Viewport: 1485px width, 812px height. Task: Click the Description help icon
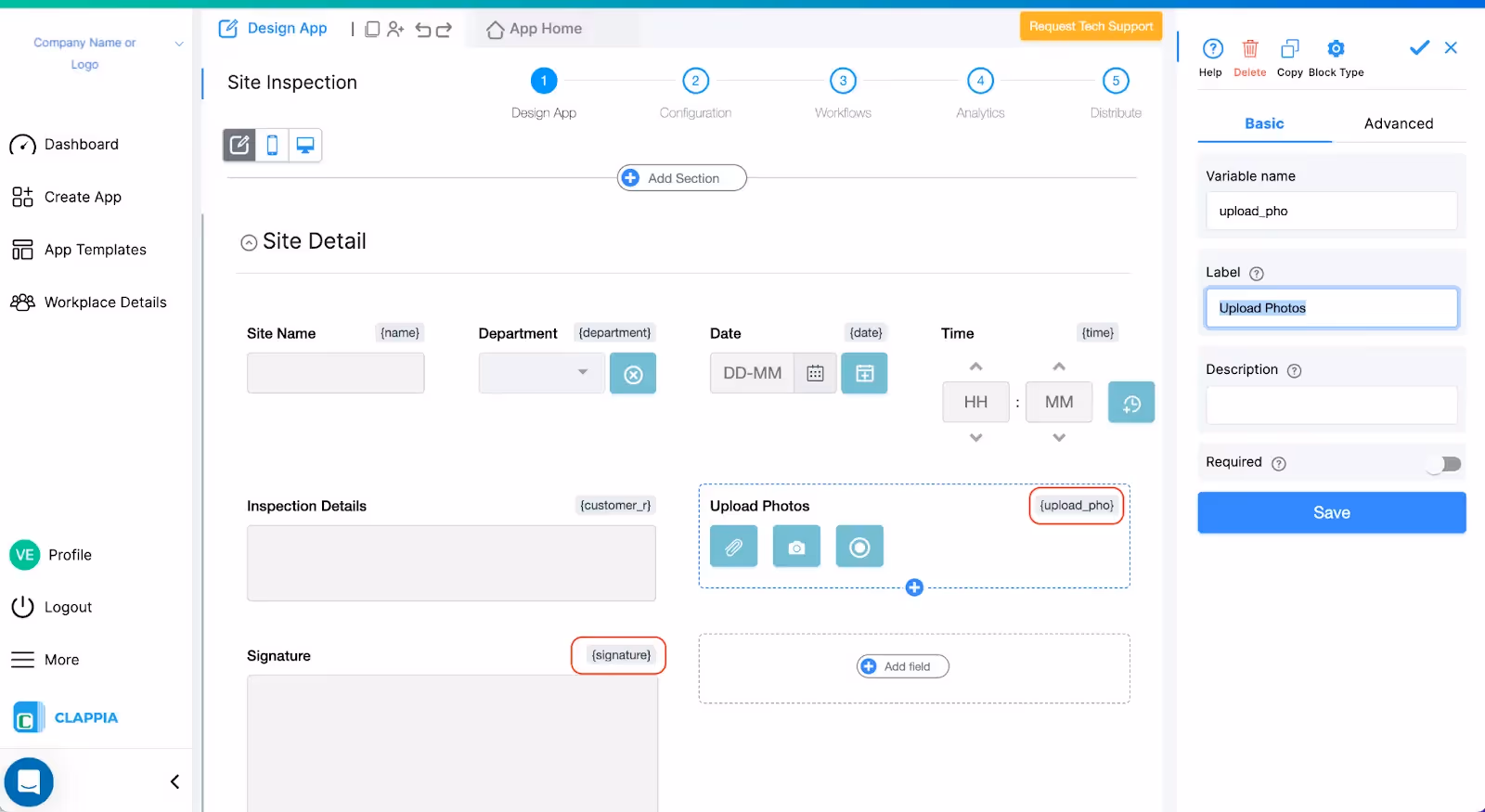[1295, 370]
